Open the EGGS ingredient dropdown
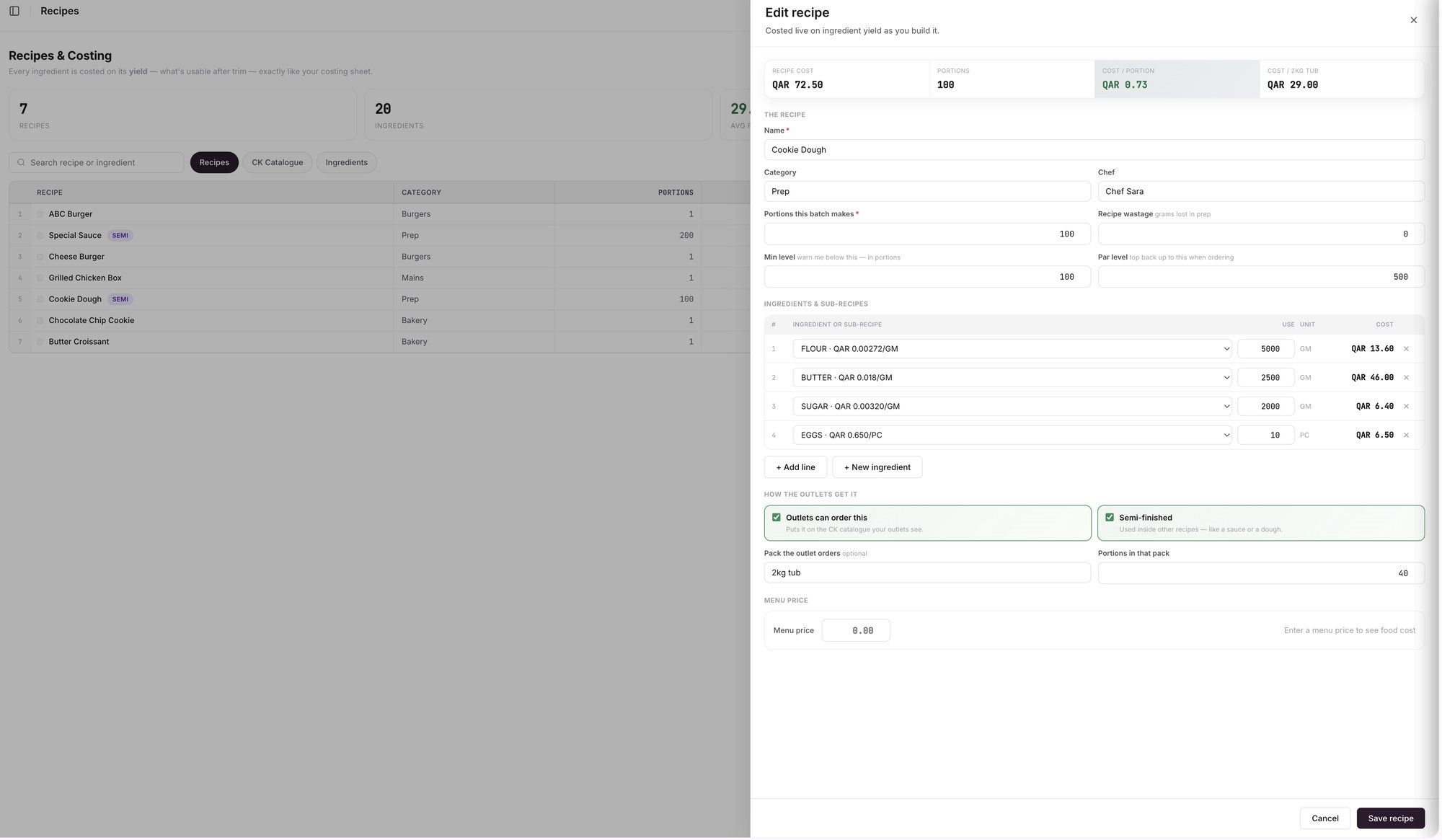The height and width of the screenshot is (840, 1442). point(1012,436)
